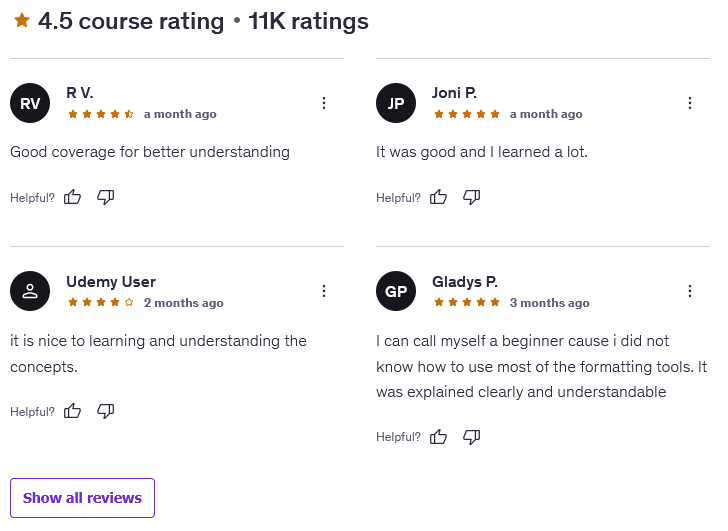728x531 pixels.
Task: Open more options for Joni P.'s review
Action: tap(690, 103)
